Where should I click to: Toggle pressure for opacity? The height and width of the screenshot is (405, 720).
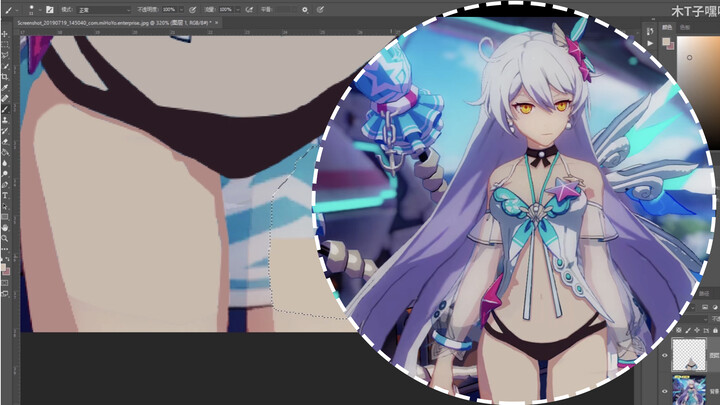click(x=193, y=10)
